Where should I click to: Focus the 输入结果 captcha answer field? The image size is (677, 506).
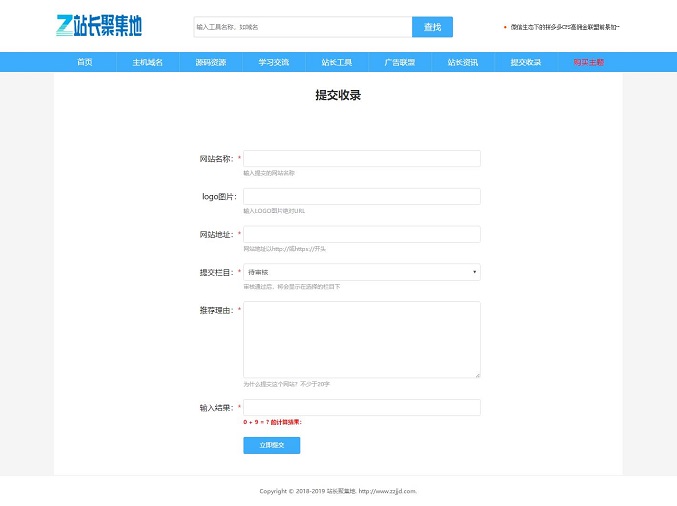click(361, 408)
